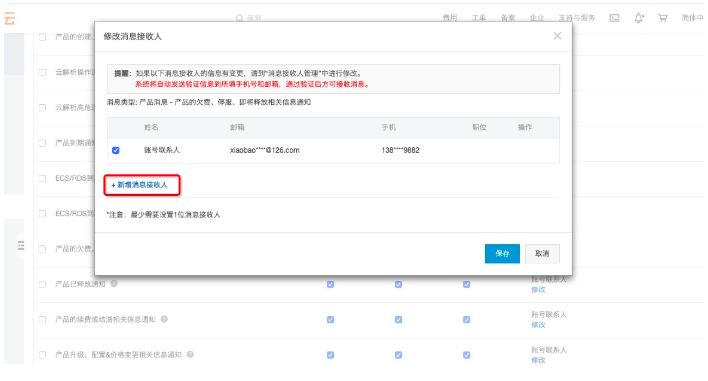
Task: Toggle middle channel checkbox in 产品升级、配置&价格变更 row
Action: [x=398, y=355]
